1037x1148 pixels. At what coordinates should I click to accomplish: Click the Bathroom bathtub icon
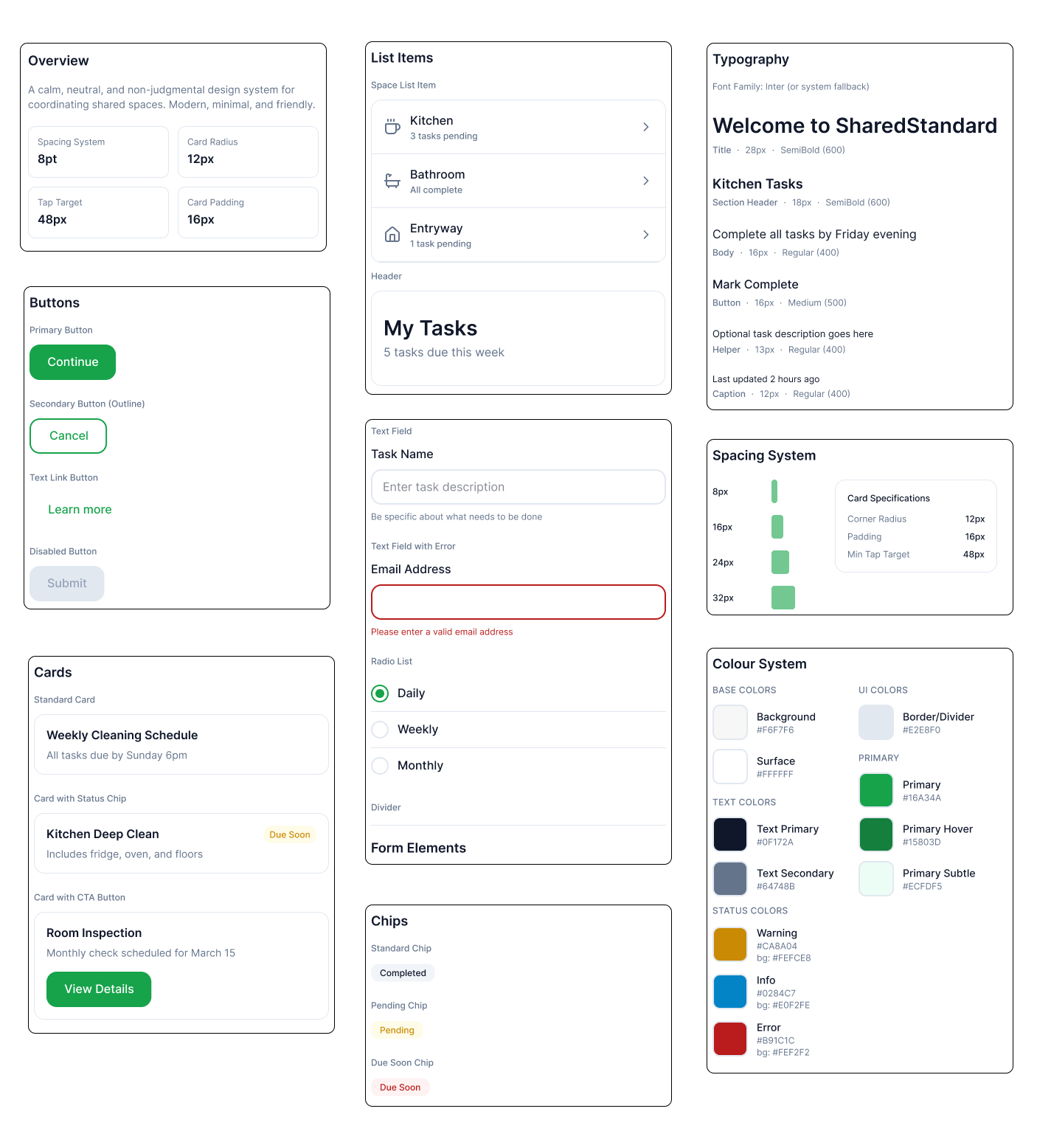392,181
